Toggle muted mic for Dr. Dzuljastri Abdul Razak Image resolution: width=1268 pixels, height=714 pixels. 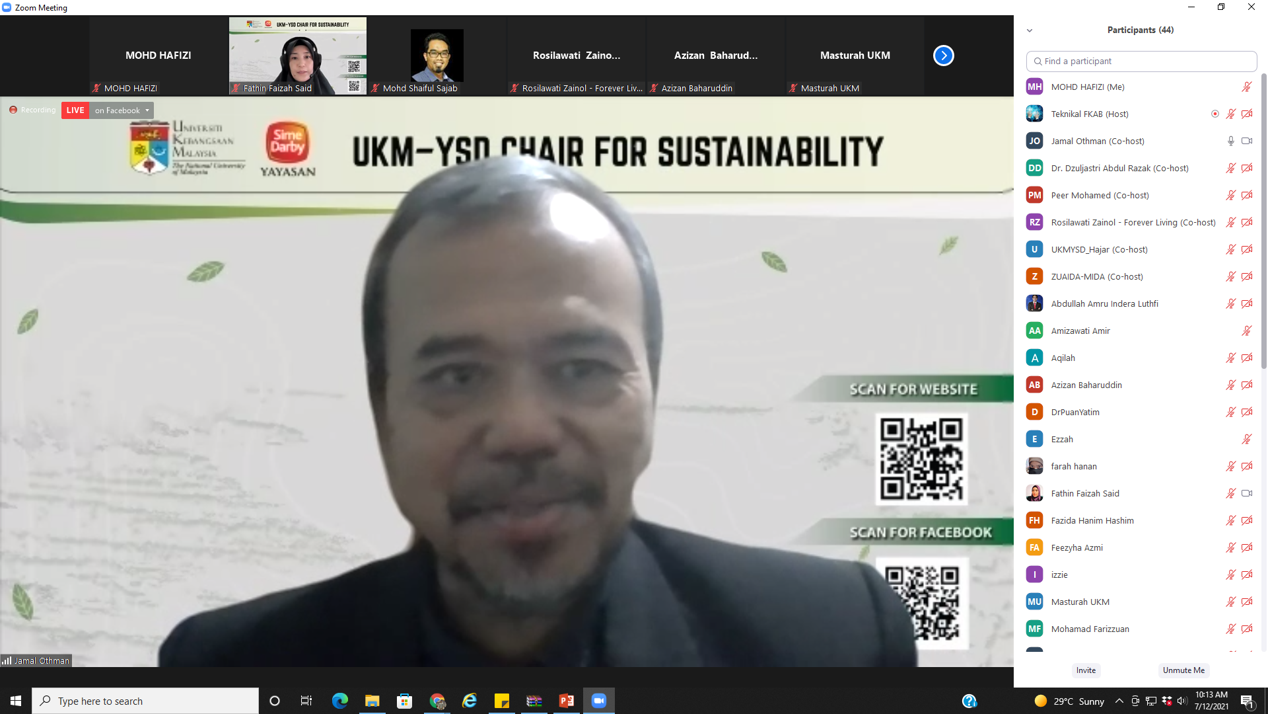click(1231, 168)
